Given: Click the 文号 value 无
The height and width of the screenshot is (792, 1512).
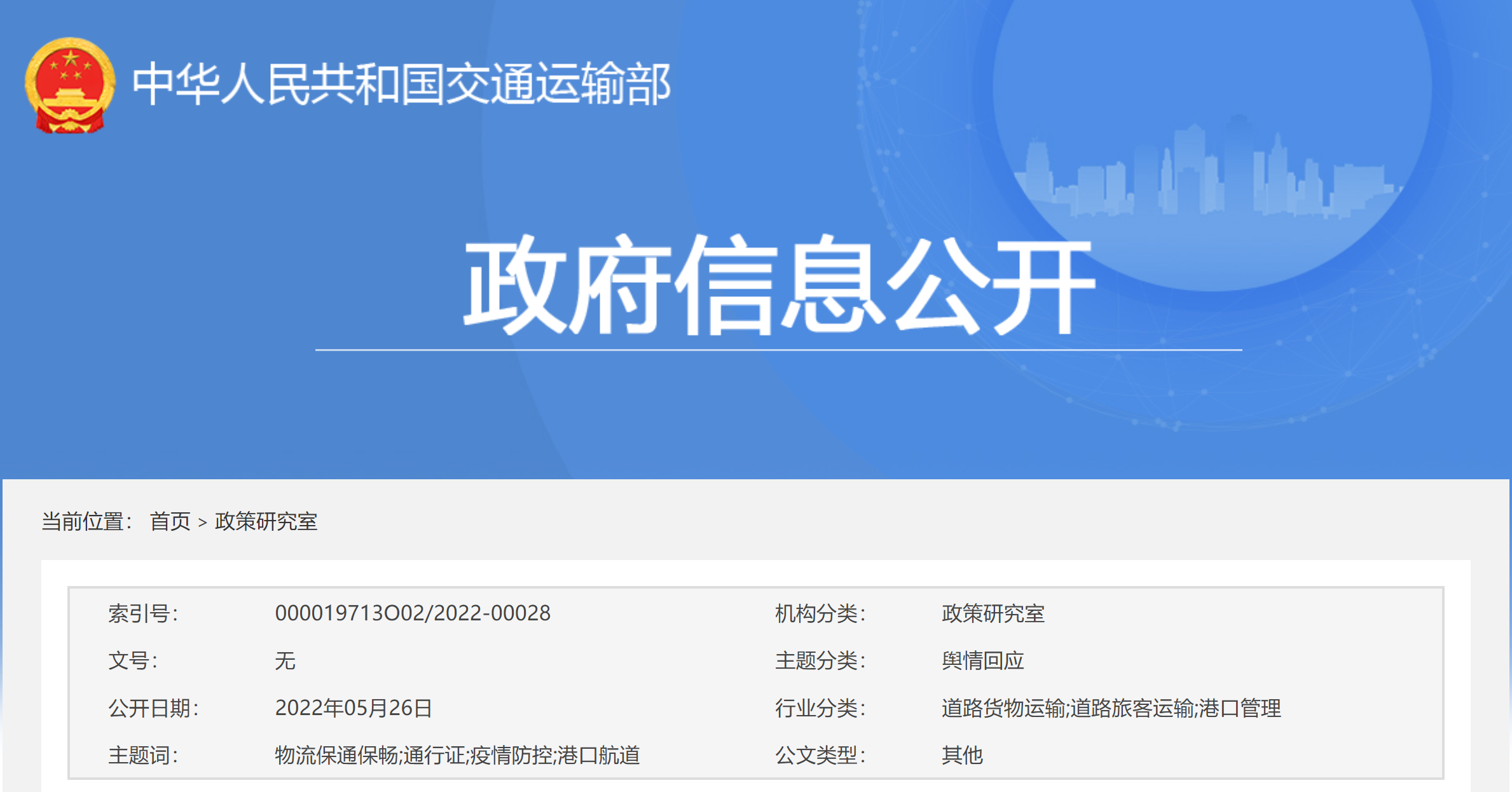Looking at the screenshot, I should [x=285, y=661].
